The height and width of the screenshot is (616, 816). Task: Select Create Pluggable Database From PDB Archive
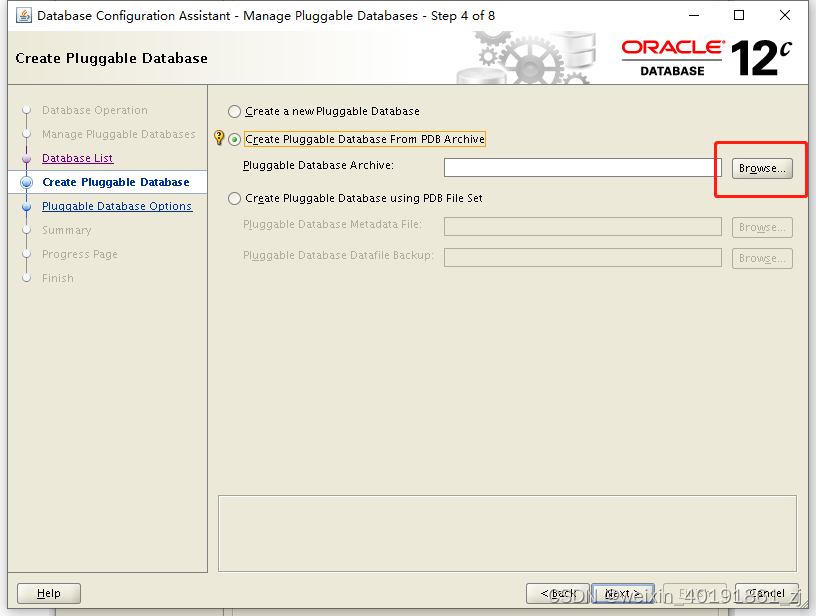234,138
